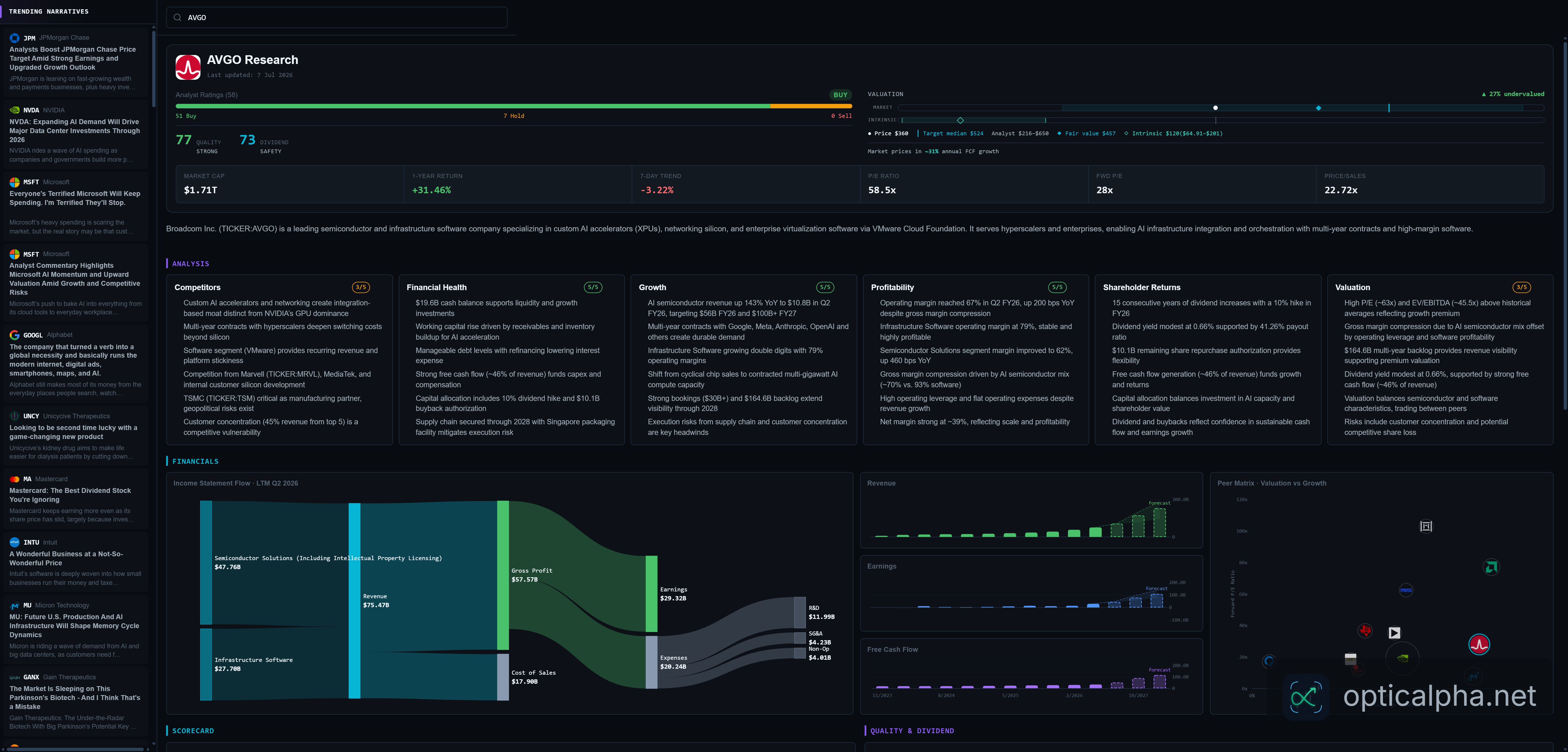Click the NVDA NVIDIA logo in sidebar
Image resolution: width=1568 pixels, height=752 pixels.
pyautogui.click(x=15, y=110)
